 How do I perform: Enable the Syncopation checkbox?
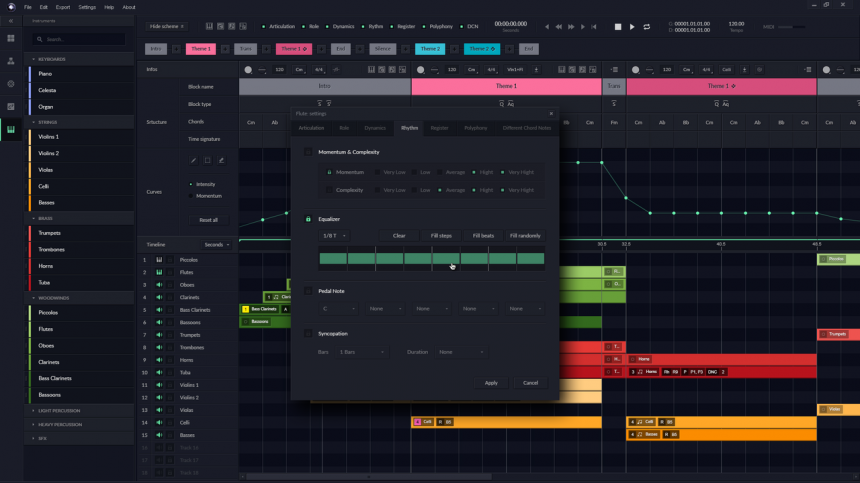coord(308,333)
